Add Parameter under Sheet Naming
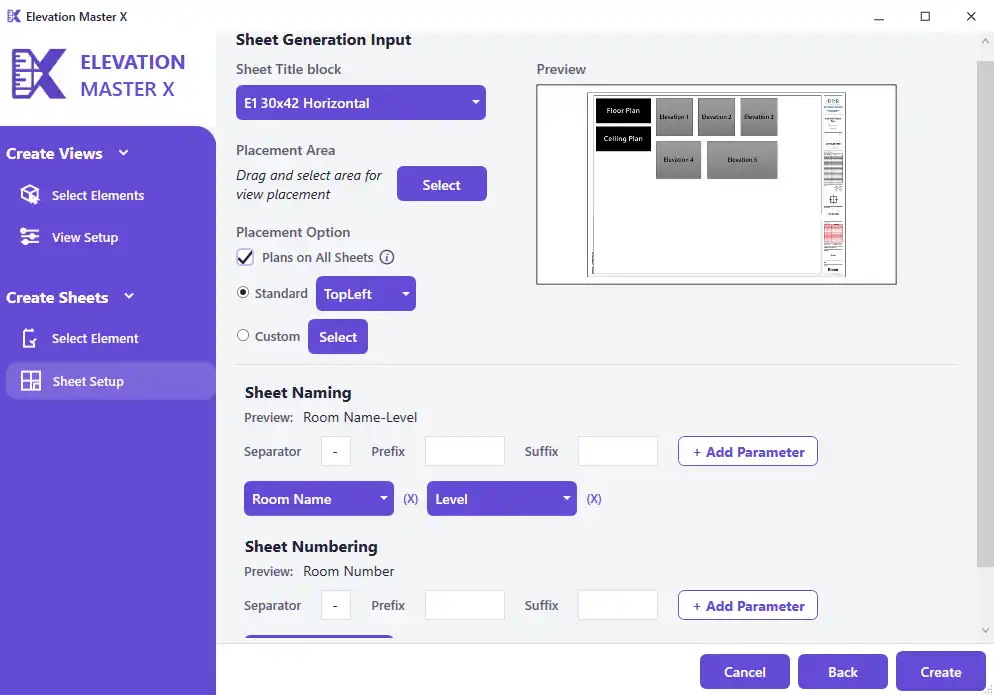Image resolution: width=994 pixels, height=695 pixels. [x=748, y=452]
